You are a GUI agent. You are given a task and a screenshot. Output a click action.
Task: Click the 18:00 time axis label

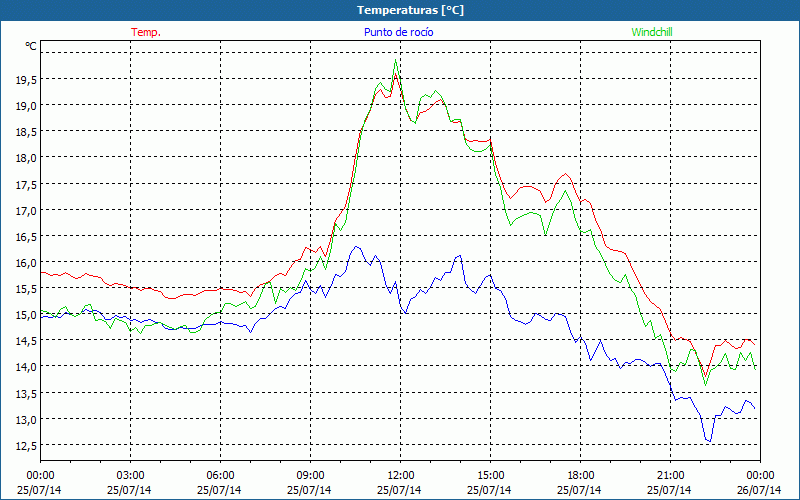click(x=580, y=476)
